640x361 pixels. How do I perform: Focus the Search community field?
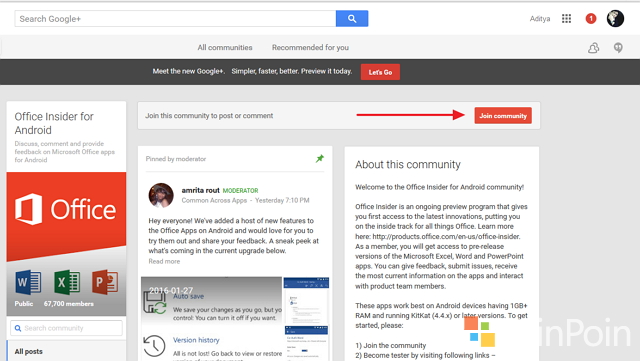(x=66, y=328)
